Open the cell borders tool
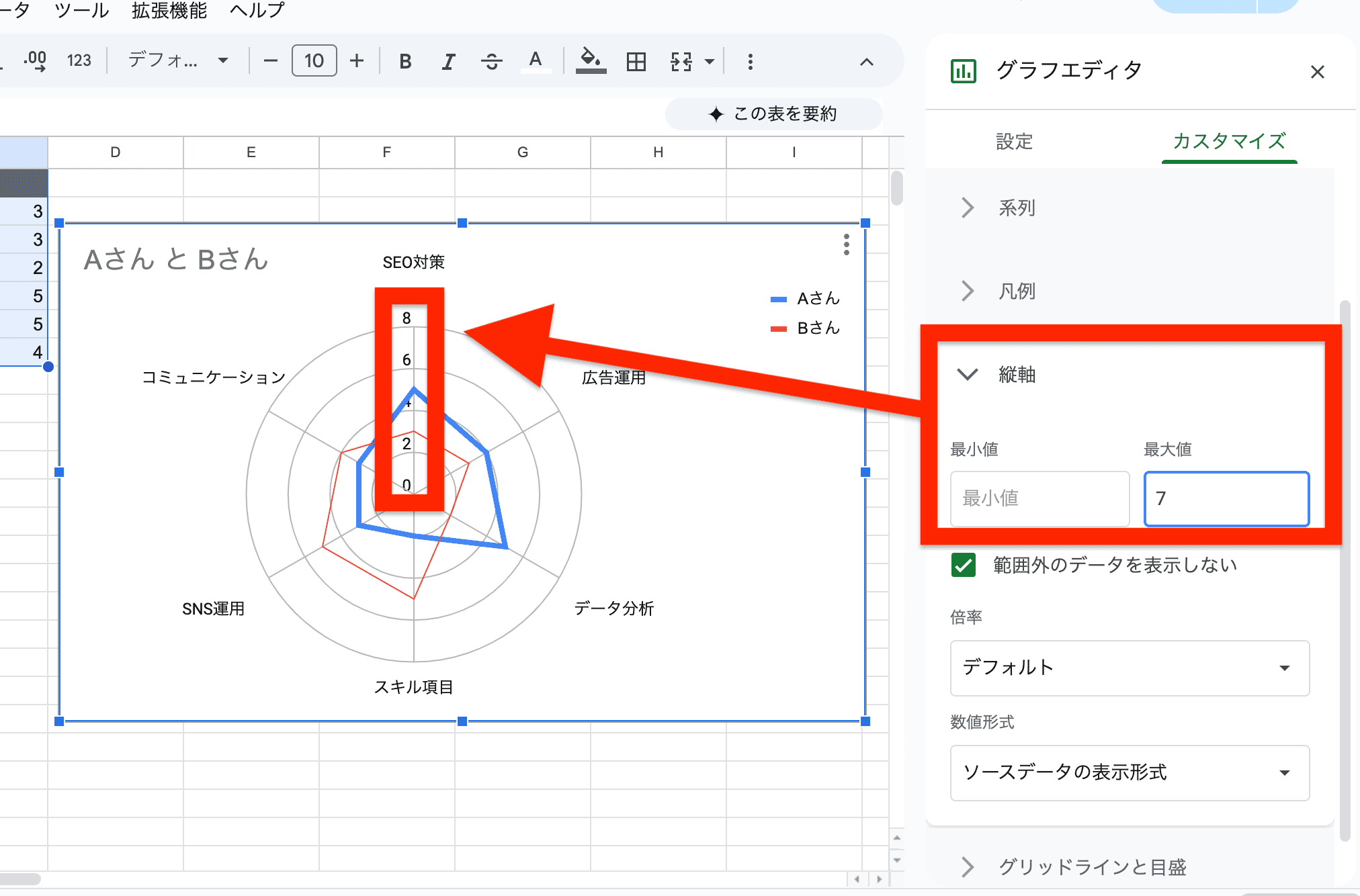The image size is (1360, 896). pyautogui.click(x=636, y=62)
